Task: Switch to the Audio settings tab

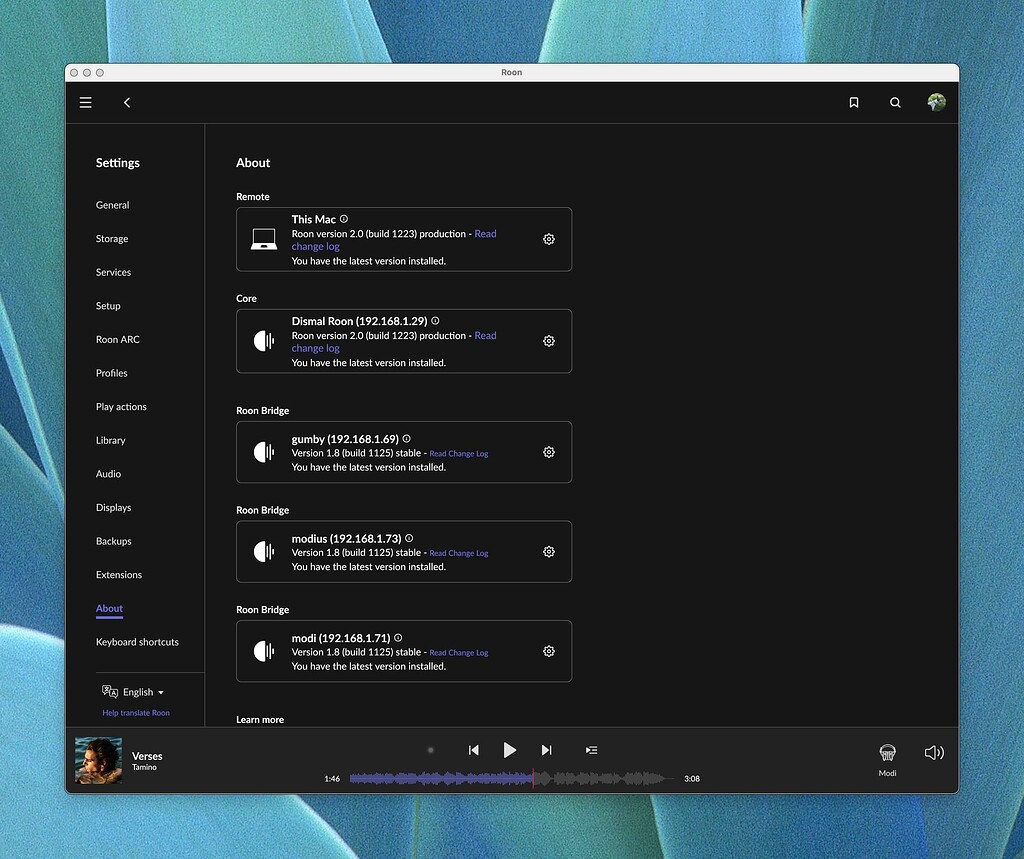Action: [x=108, y=473]
